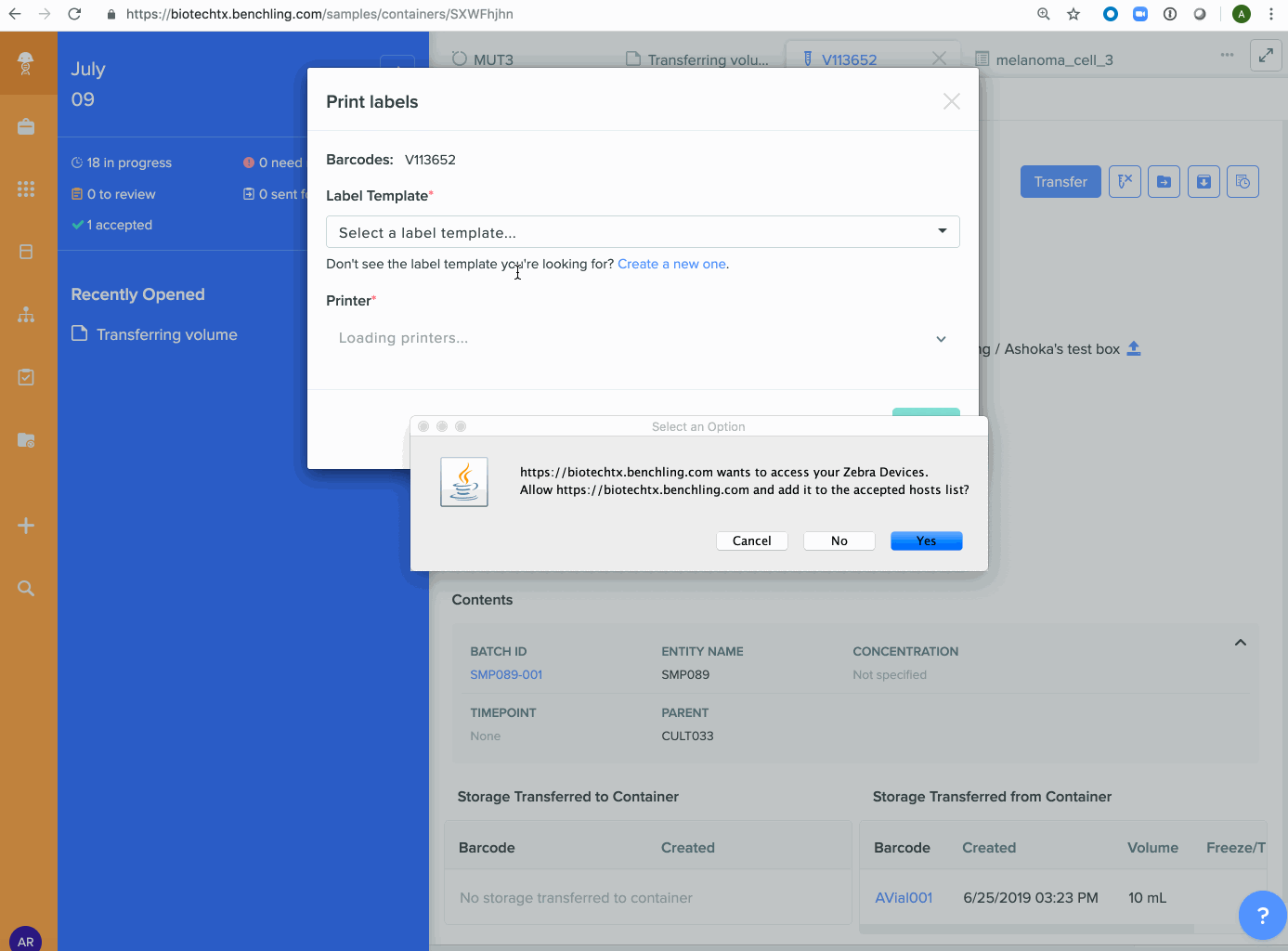Viewport: 1288px width, 951px height.
Task: Switch to the MUT3 tab
Action: click(492, 59)
